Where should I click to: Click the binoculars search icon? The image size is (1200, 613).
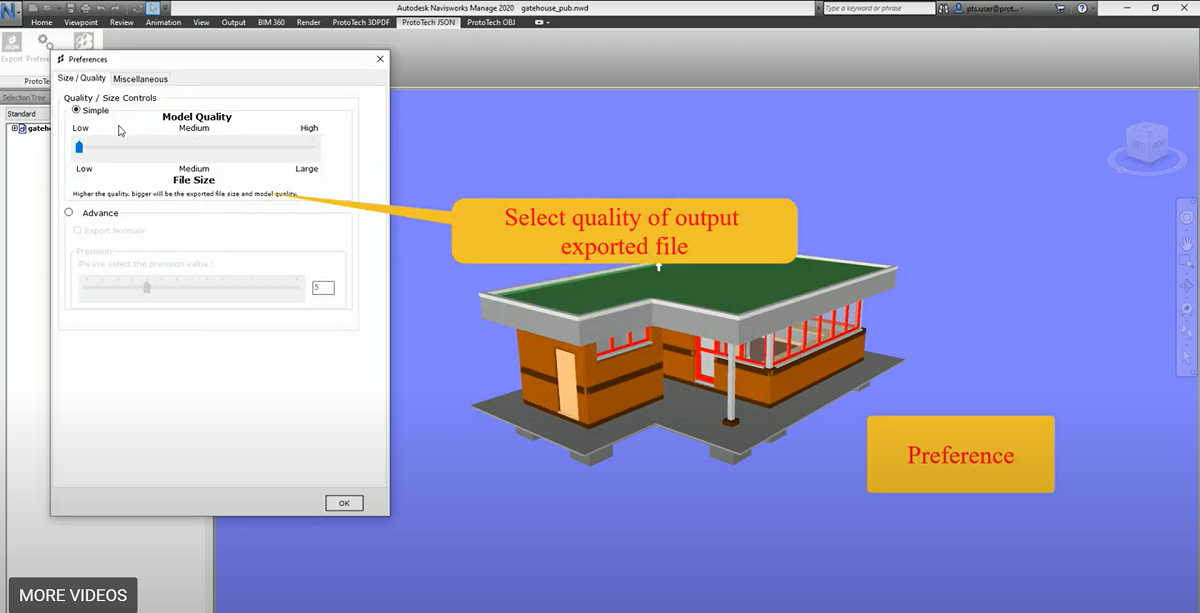coord(943,8)
